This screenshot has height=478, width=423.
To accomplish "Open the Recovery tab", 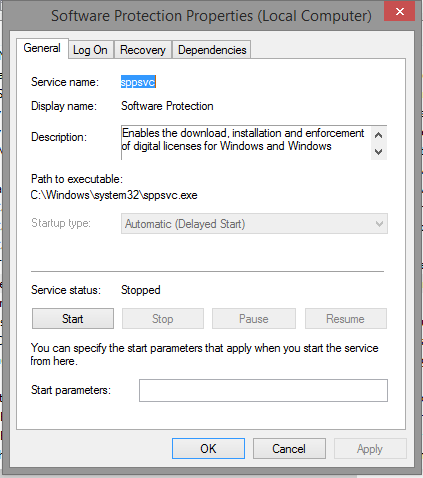I will (143, 50).
